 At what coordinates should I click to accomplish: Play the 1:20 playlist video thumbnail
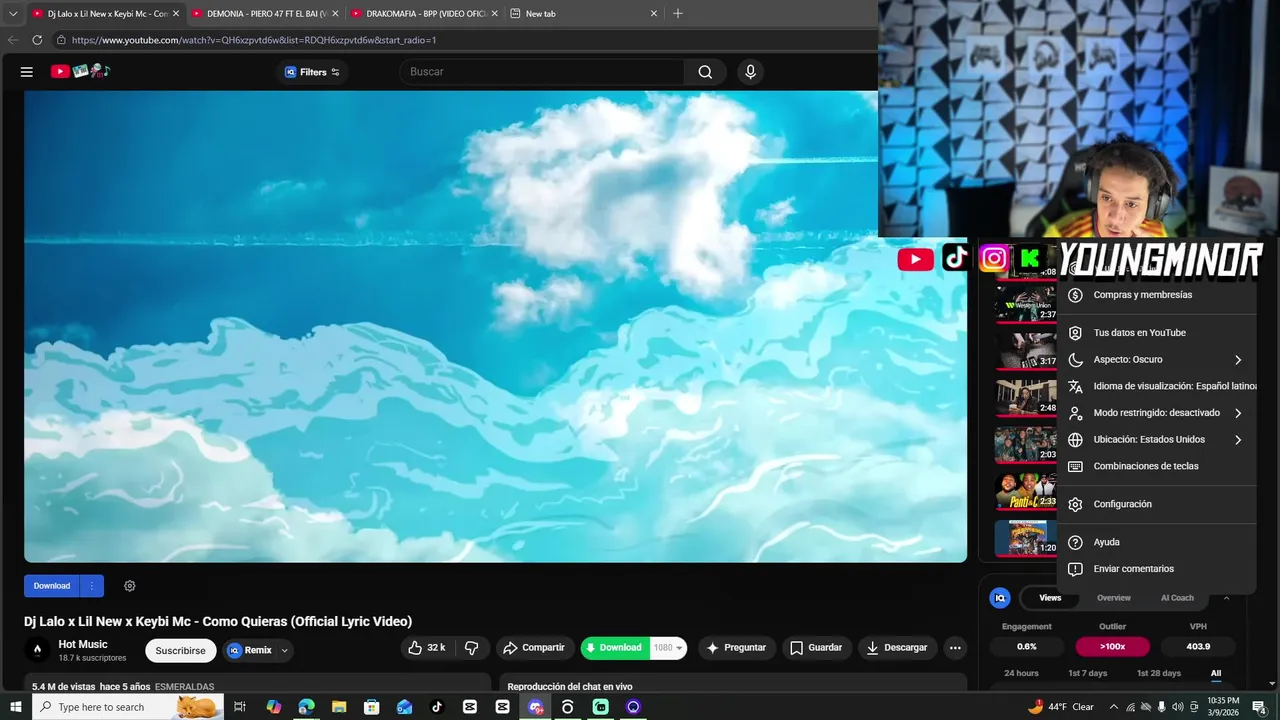tap(1026, 537)
